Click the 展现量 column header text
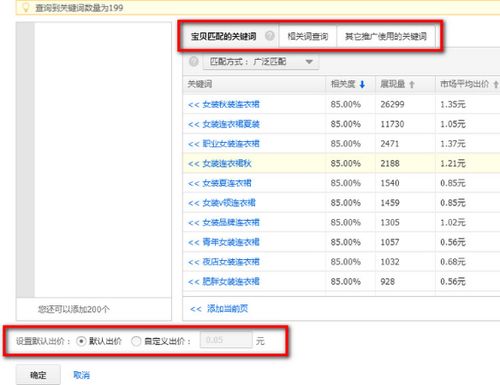 pos(393,84)
